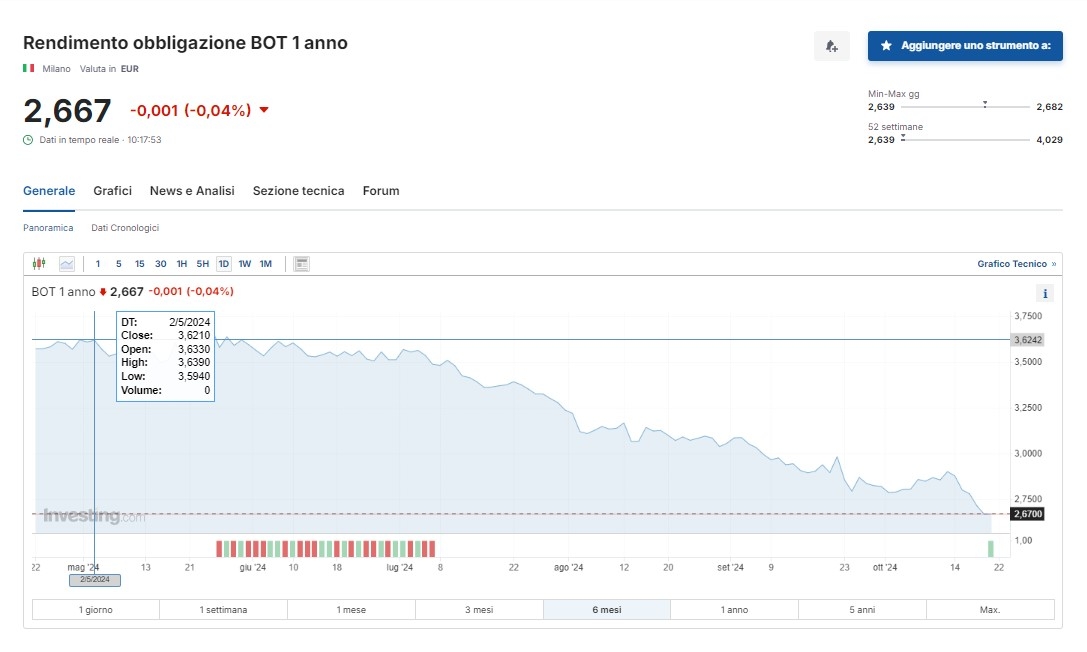Select the 1 anno time range
Screen dimensions: 1087x652
tap(734, 610)
